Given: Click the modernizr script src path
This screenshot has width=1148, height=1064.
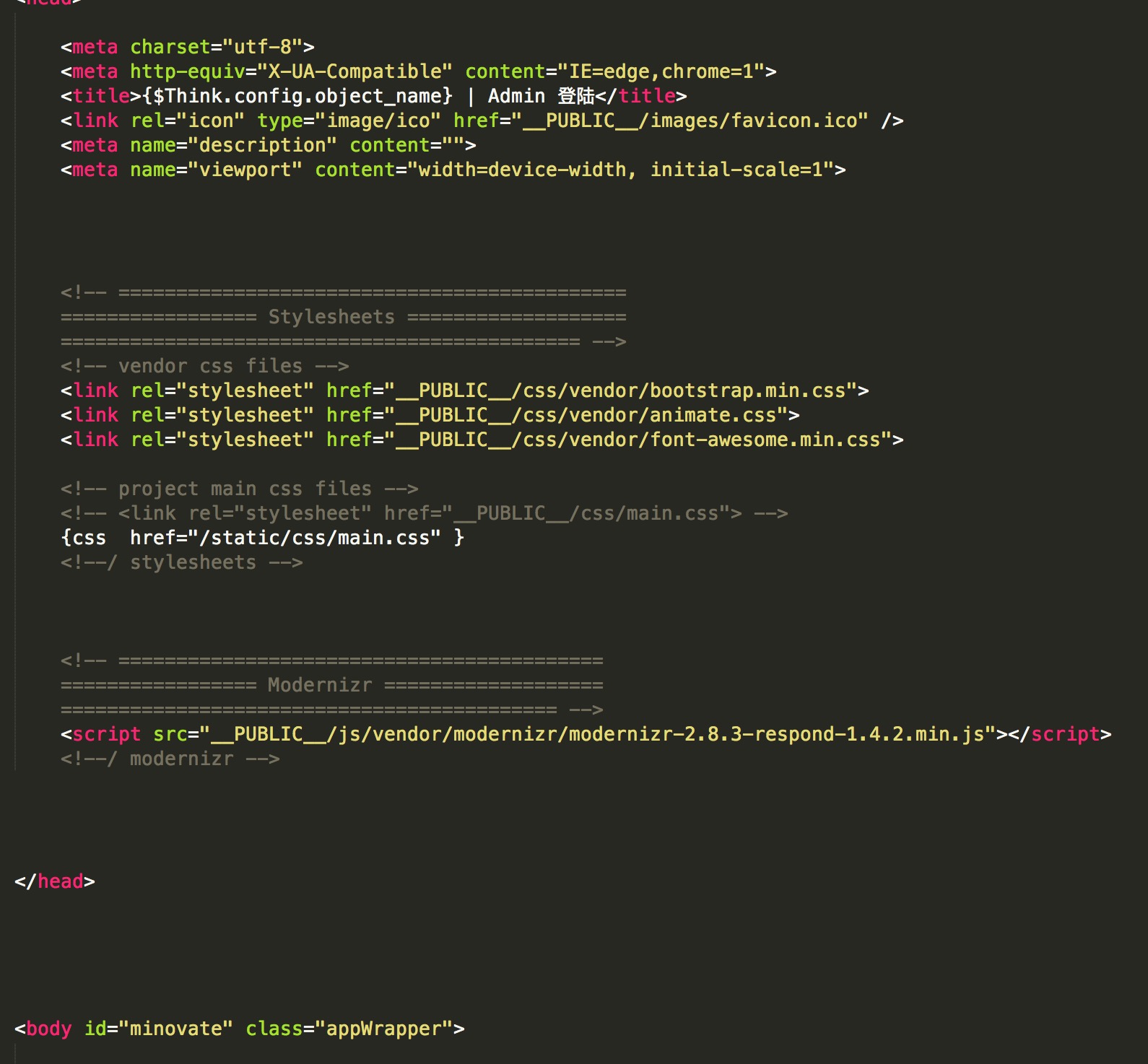Looking at the screenshot, I should pyautogui.click(x=597, y=734).
